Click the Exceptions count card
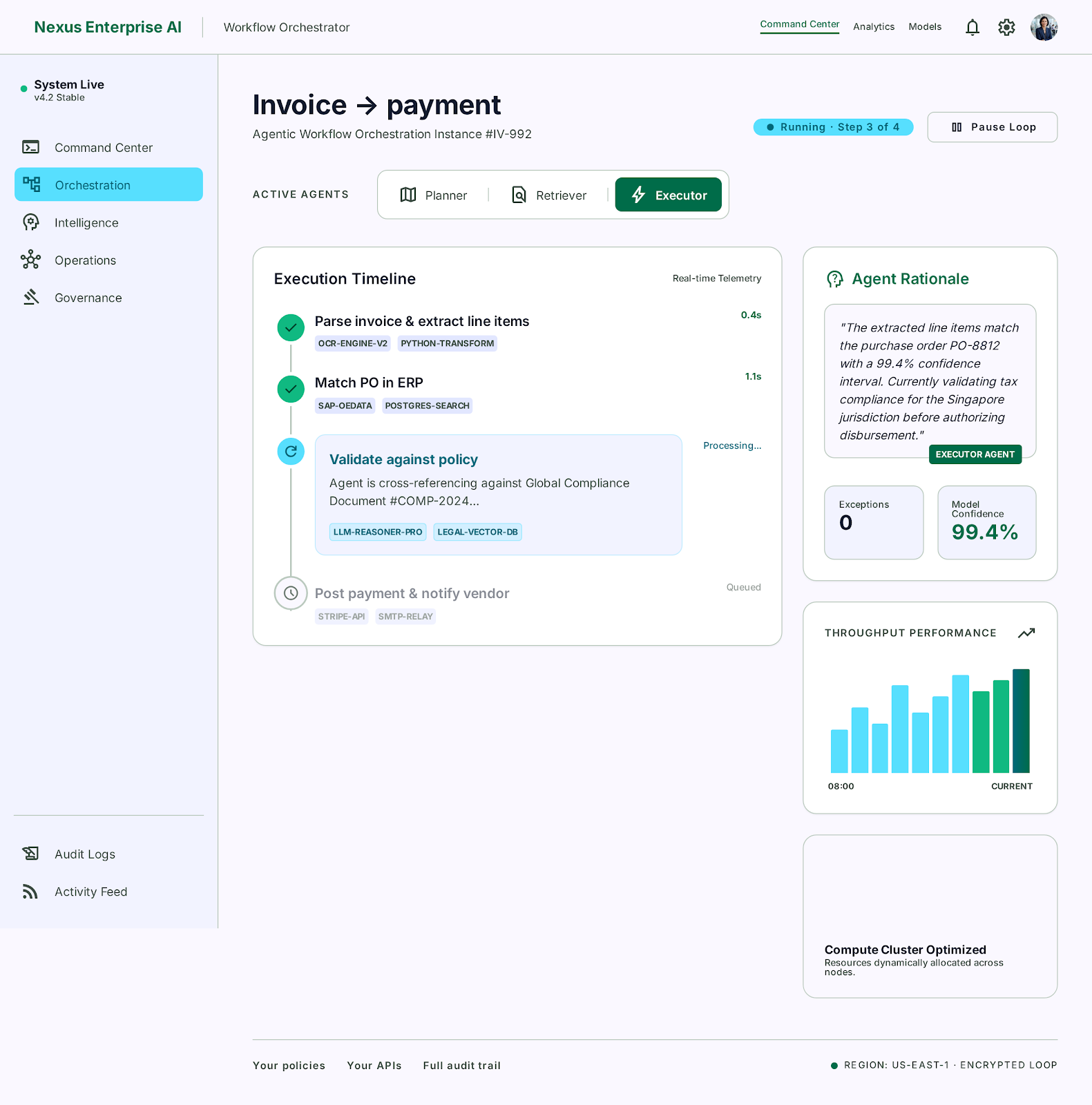 [x=874, y=522]
